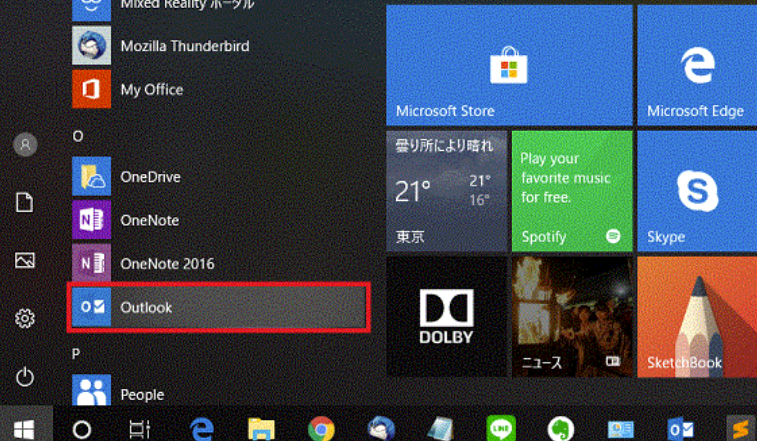This screenshot has height=441, width=757.
Task: Open Cortana search circle on taskbar
Action: tap(82, 429)
